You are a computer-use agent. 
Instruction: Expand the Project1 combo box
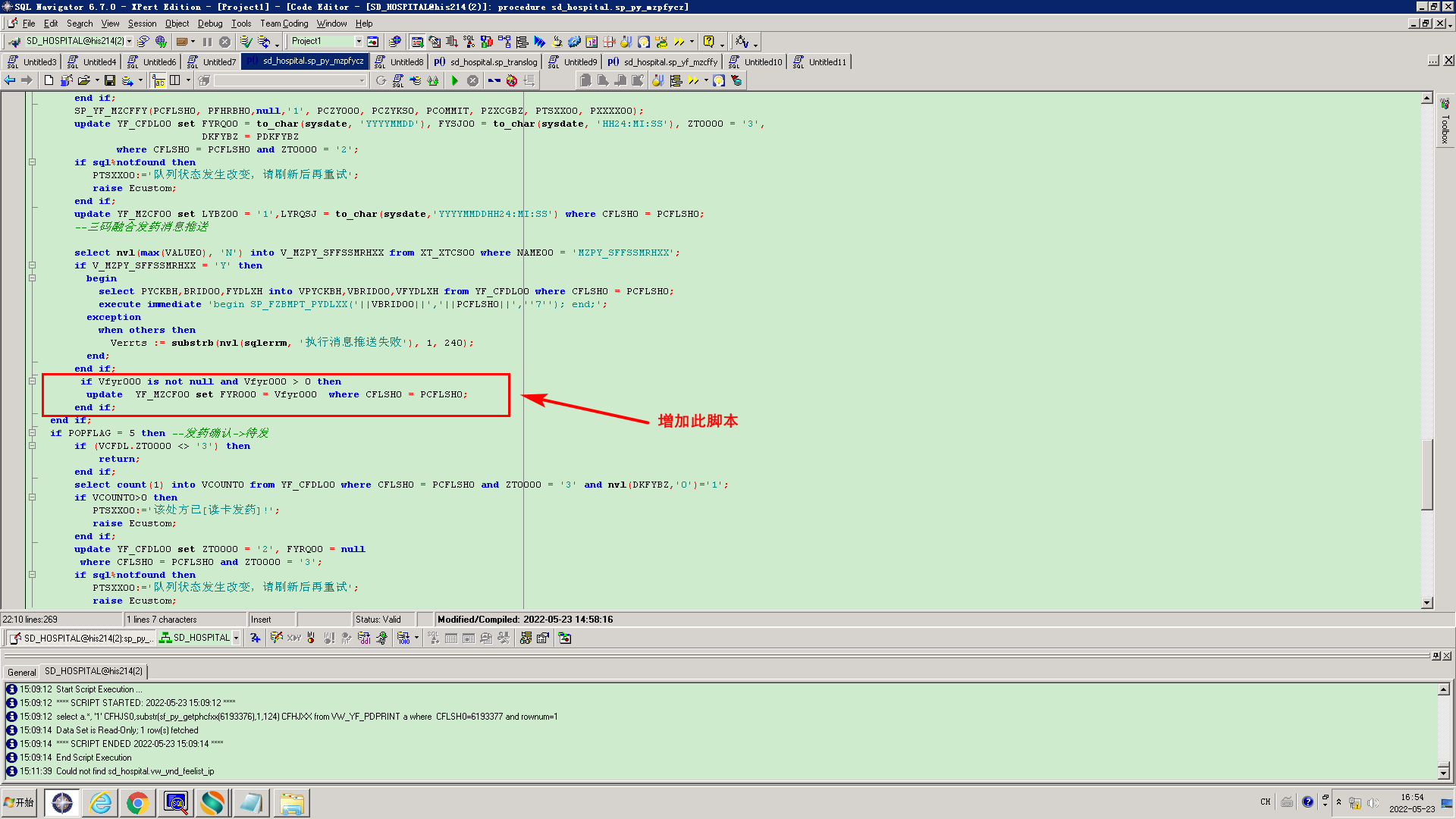[x=359, y=42]
